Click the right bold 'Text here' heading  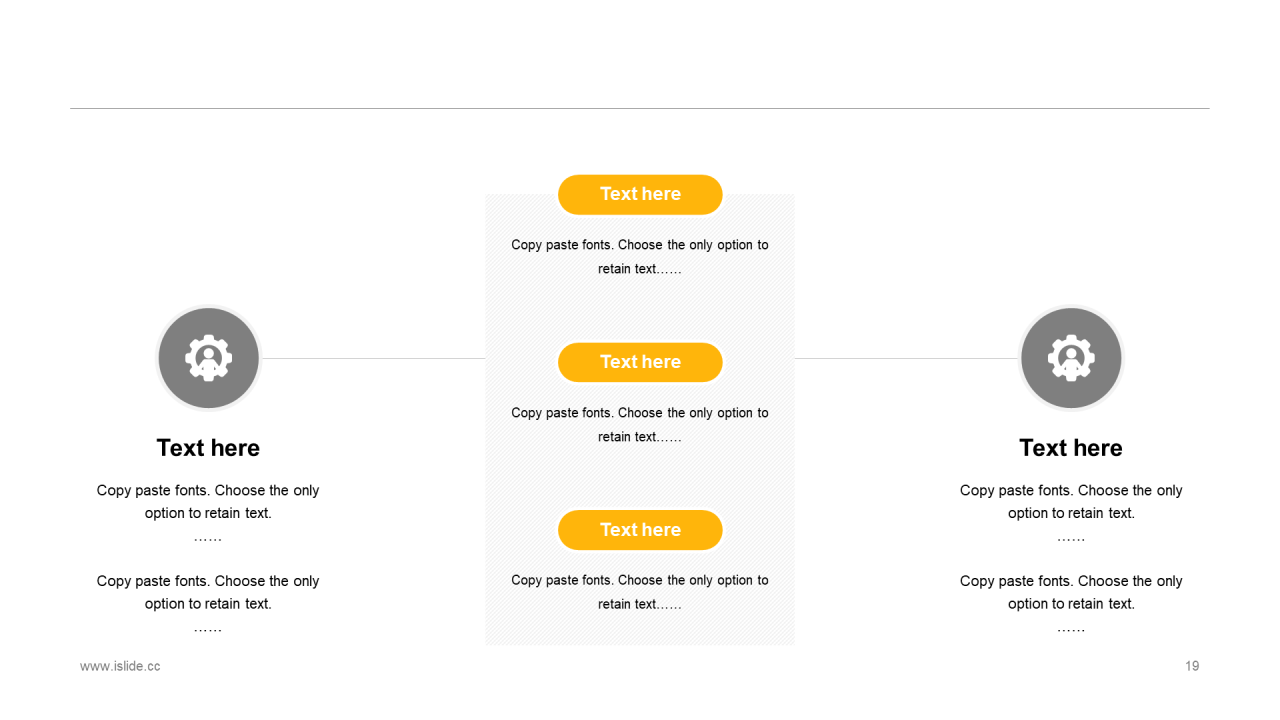click(1071, 448)
